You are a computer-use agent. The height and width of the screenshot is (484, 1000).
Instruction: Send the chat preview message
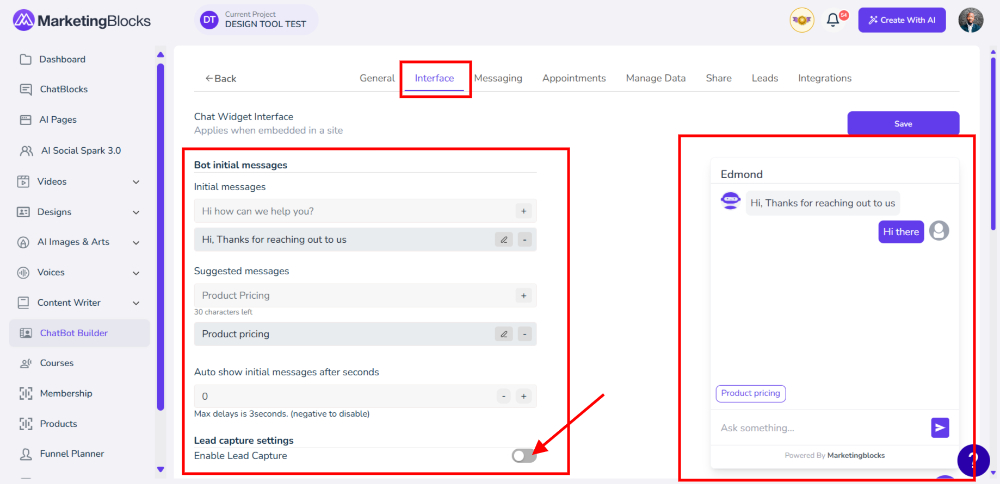(x=939, y=428)
